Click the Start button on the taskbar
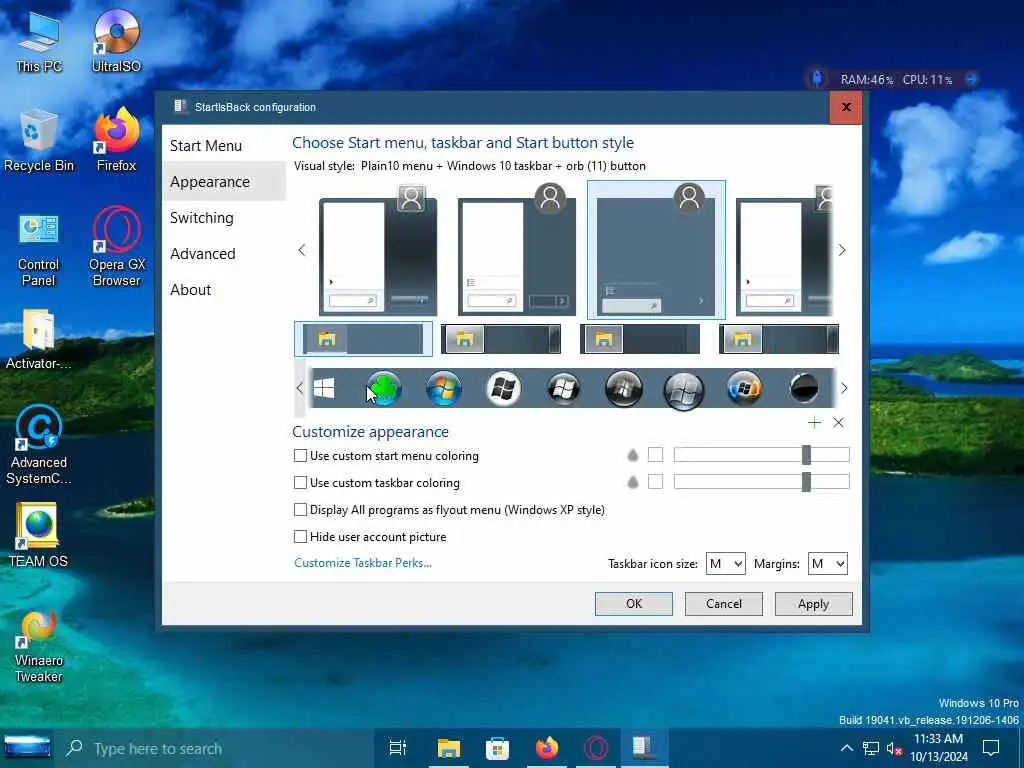Image resolution: width=1024 pixels, height=768 pixels. click(27, 748)
